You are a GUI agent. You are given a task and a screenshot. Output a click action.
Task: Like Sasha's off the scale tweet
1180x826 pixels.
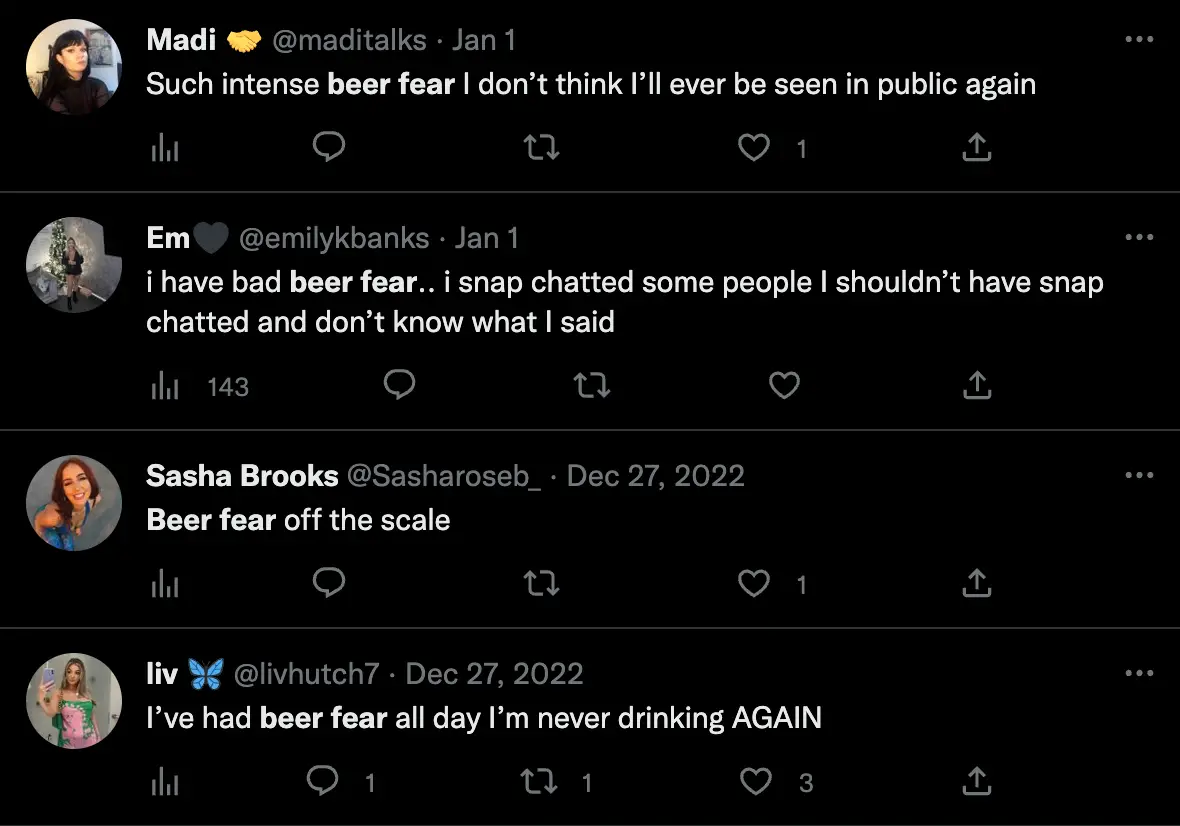point(753,583)
